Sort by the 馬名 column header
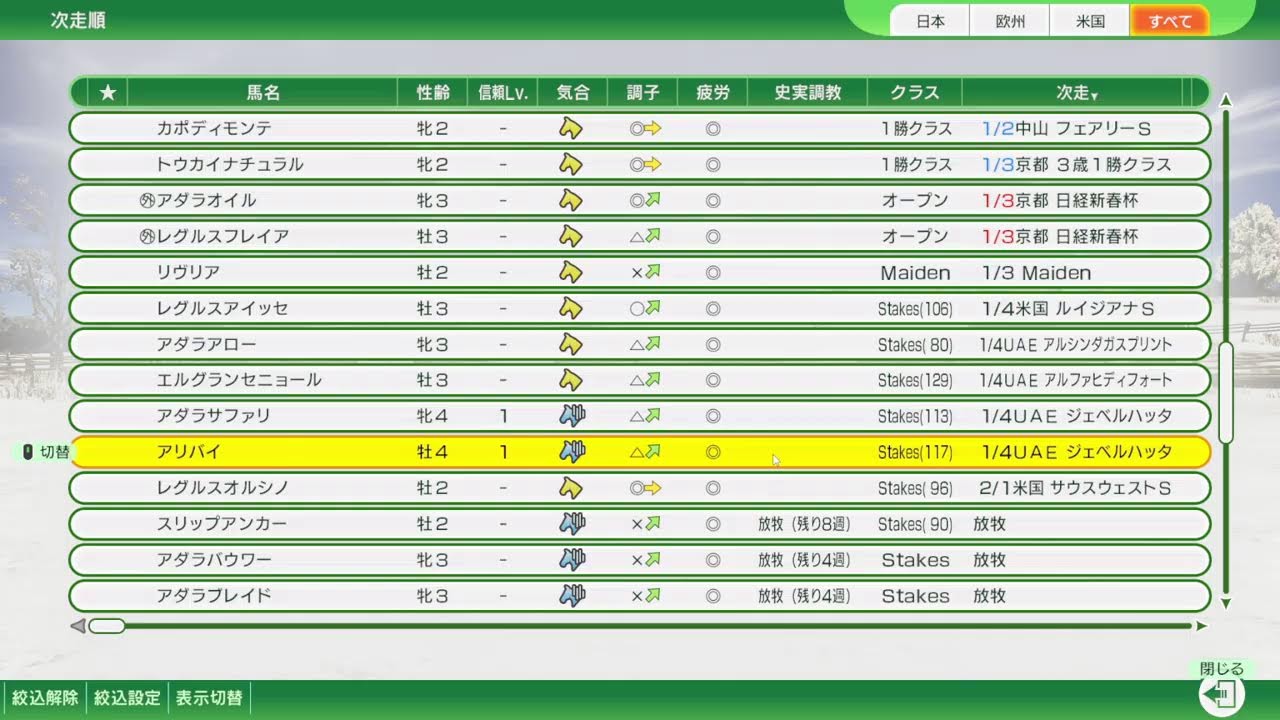Screen dimensions: 1280x720 [263, 93]
